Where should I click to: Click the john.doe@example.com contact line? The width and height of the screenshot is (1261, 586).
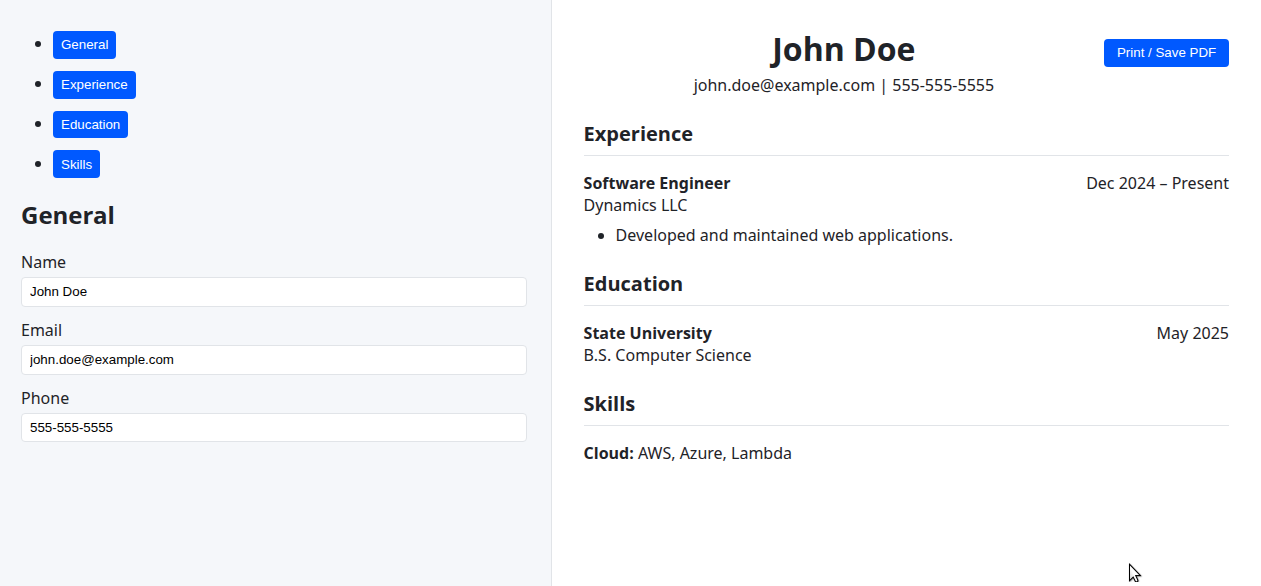843,86
